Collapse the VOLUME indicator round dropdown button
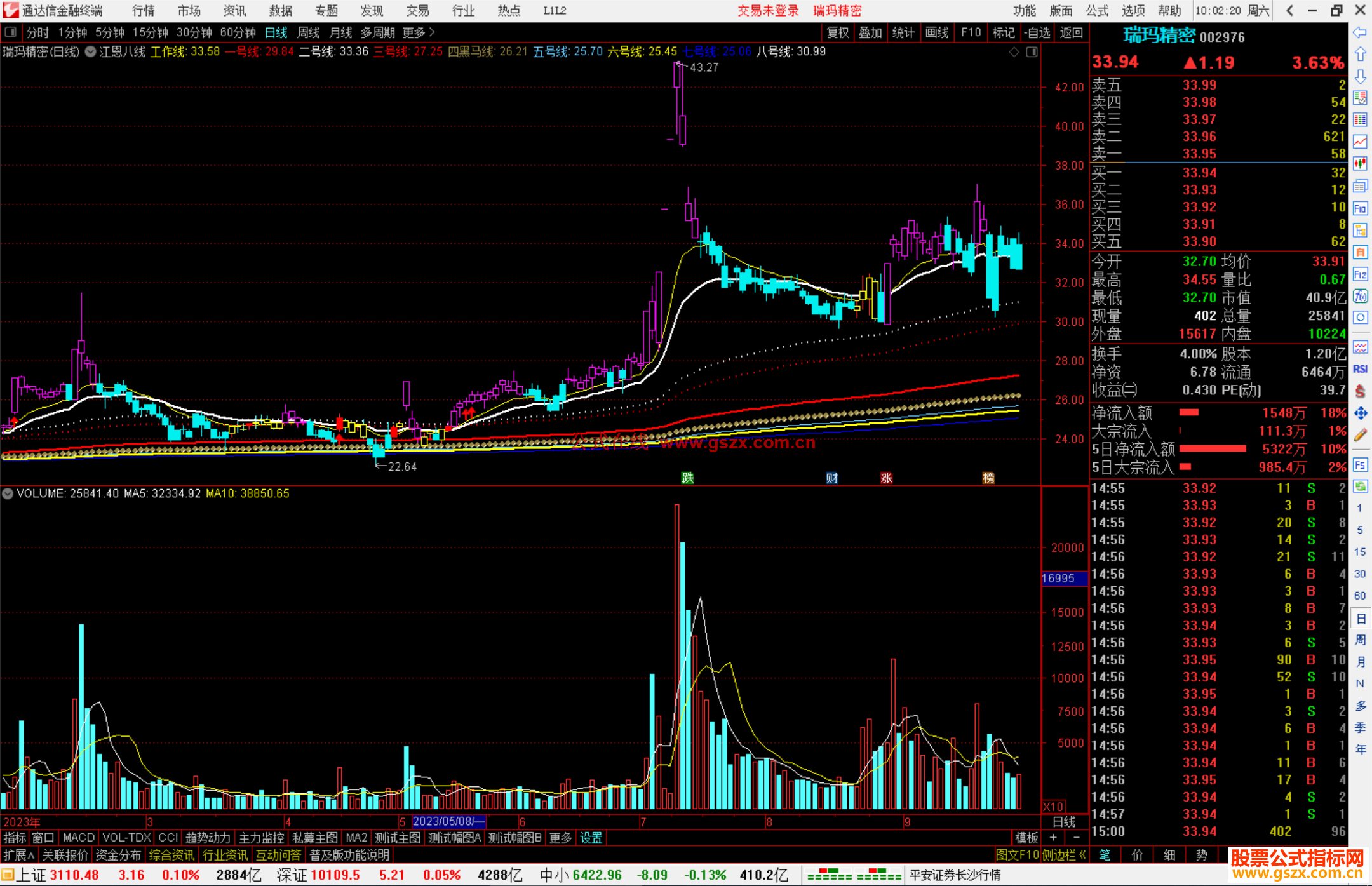This screenshot has width=1372, height=886. [x=8, y=493]
